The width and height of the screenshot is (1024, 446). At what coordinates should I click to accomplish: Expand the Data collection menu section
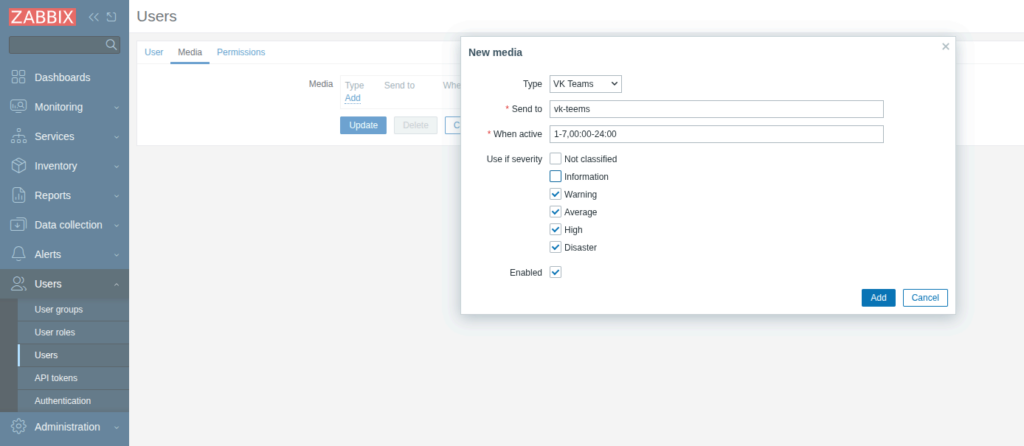click(65, 225)
